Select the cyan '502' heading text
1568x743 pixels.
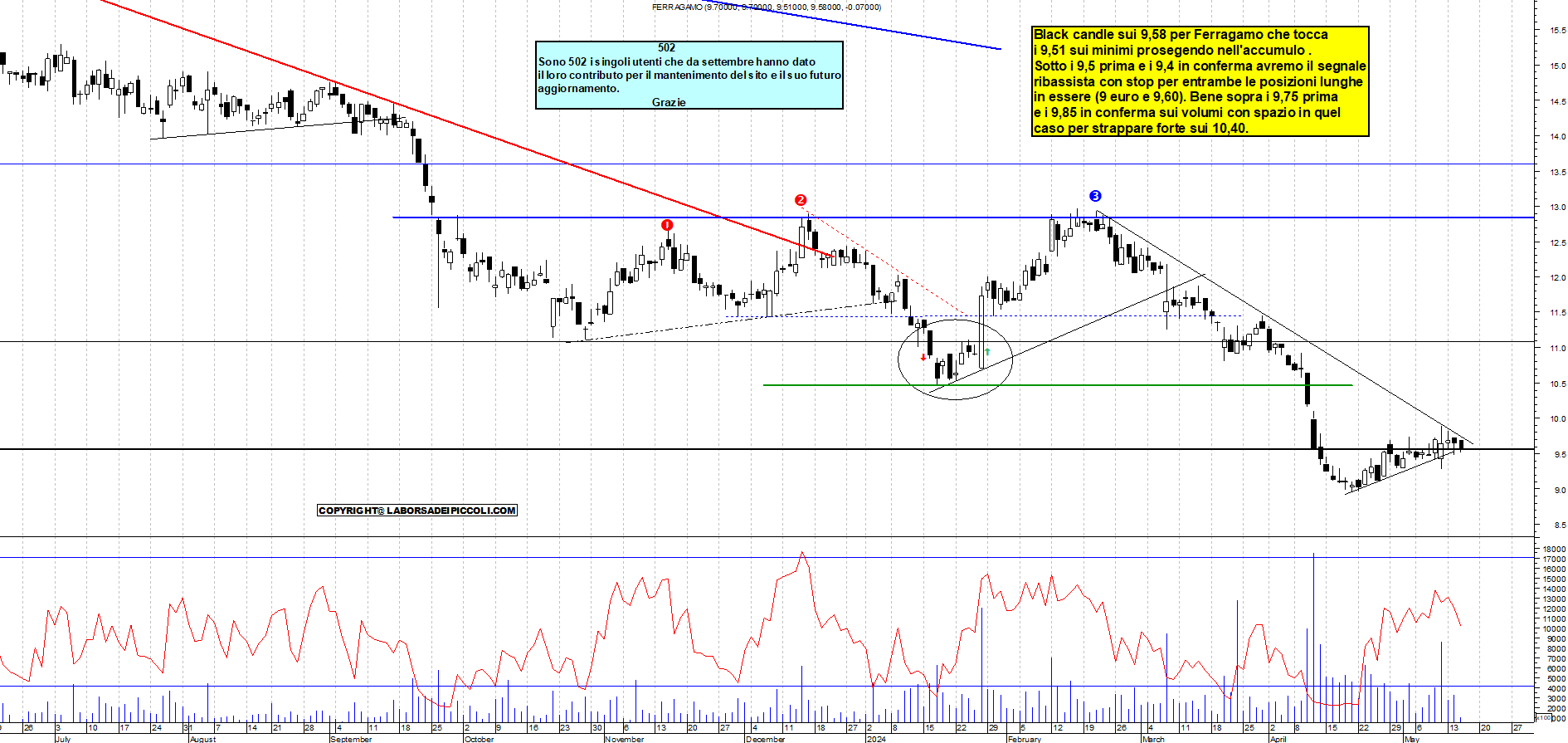[666, 48]
